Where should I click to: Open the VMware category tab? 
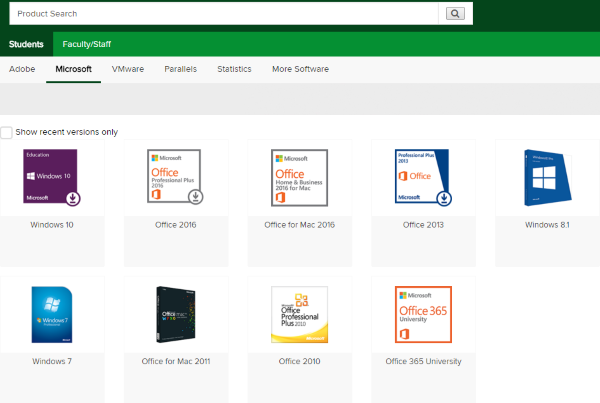coord(128,69)
